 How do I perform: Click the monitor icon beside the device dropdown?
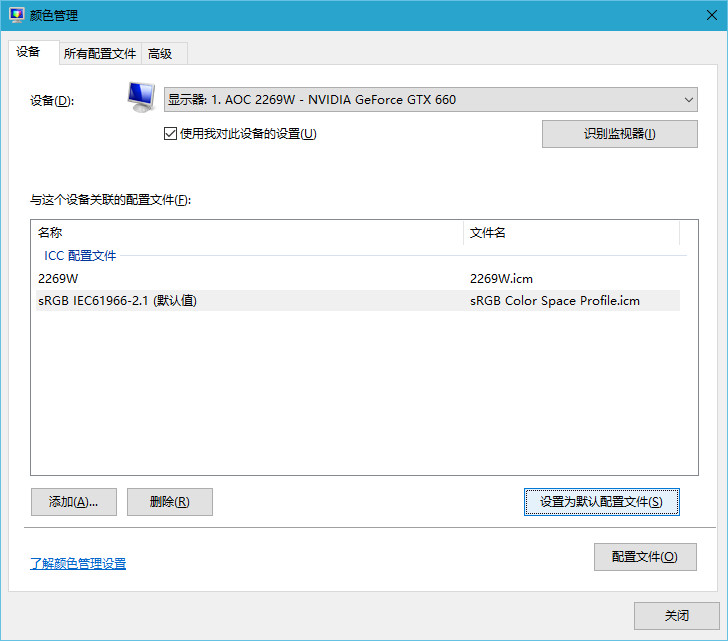141,97
